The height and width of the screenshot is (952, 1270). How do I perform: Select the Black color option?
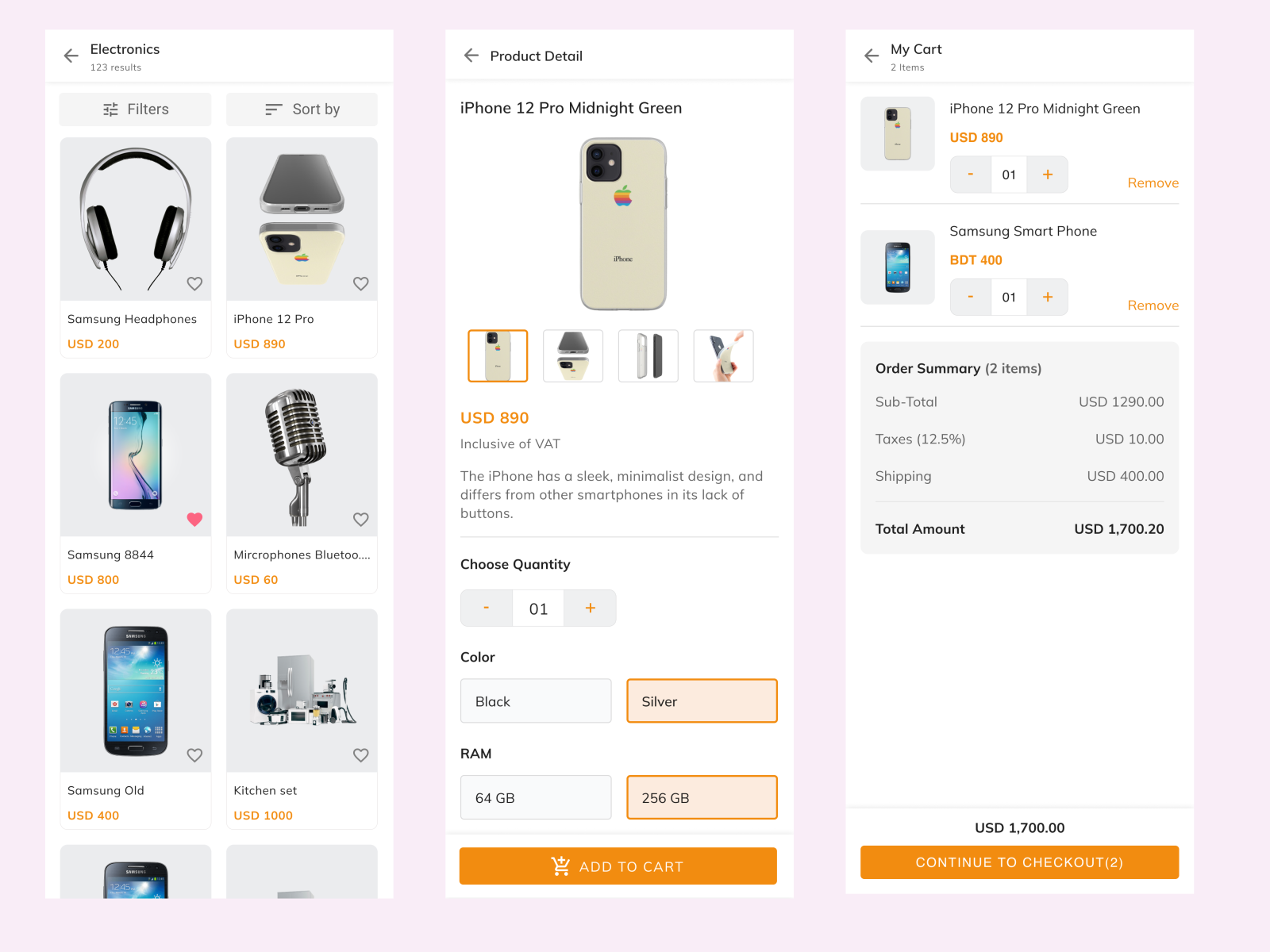(x=536, y=701)
